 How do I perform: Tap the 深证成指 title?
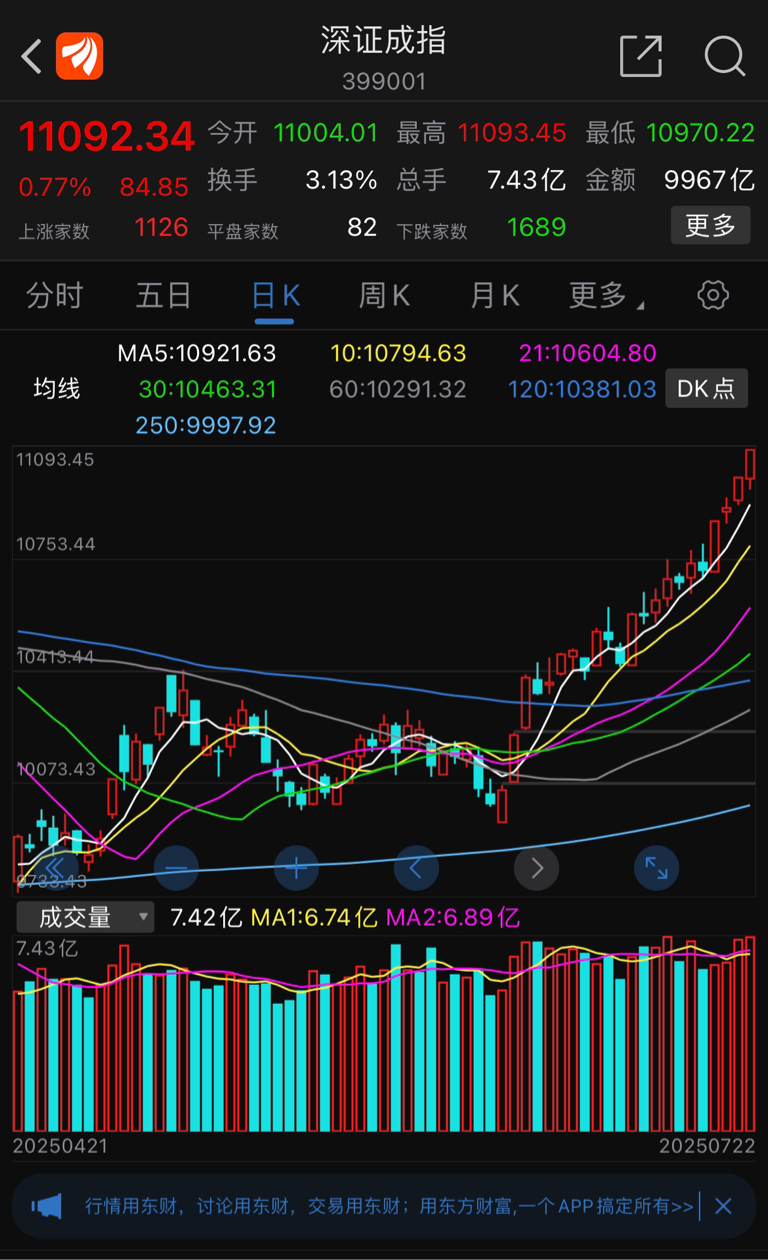pyautogui.click(x=384, y=40)
